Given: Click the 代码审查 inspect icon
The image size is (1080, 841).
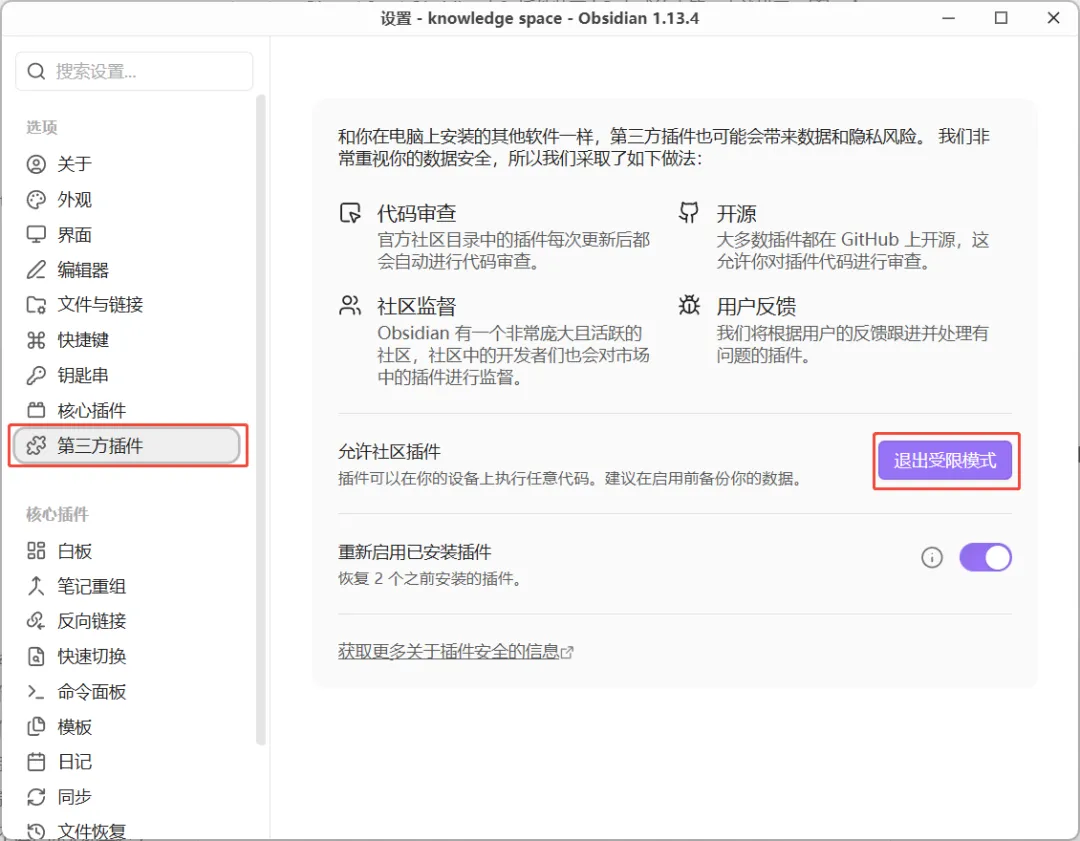Looking at the screenshot, I should coord(350,212).
